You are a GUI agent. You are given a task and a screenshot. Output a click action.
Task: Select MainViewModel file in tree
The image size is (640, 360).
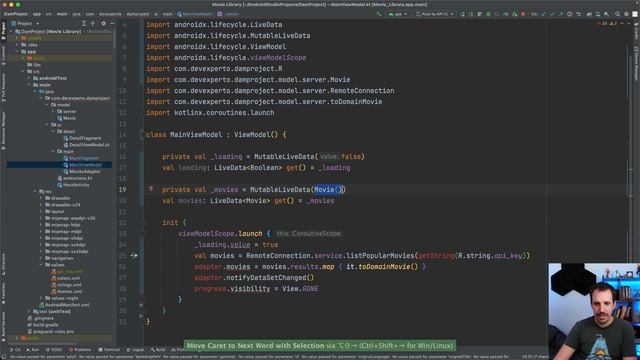click(x=82, y=165)
